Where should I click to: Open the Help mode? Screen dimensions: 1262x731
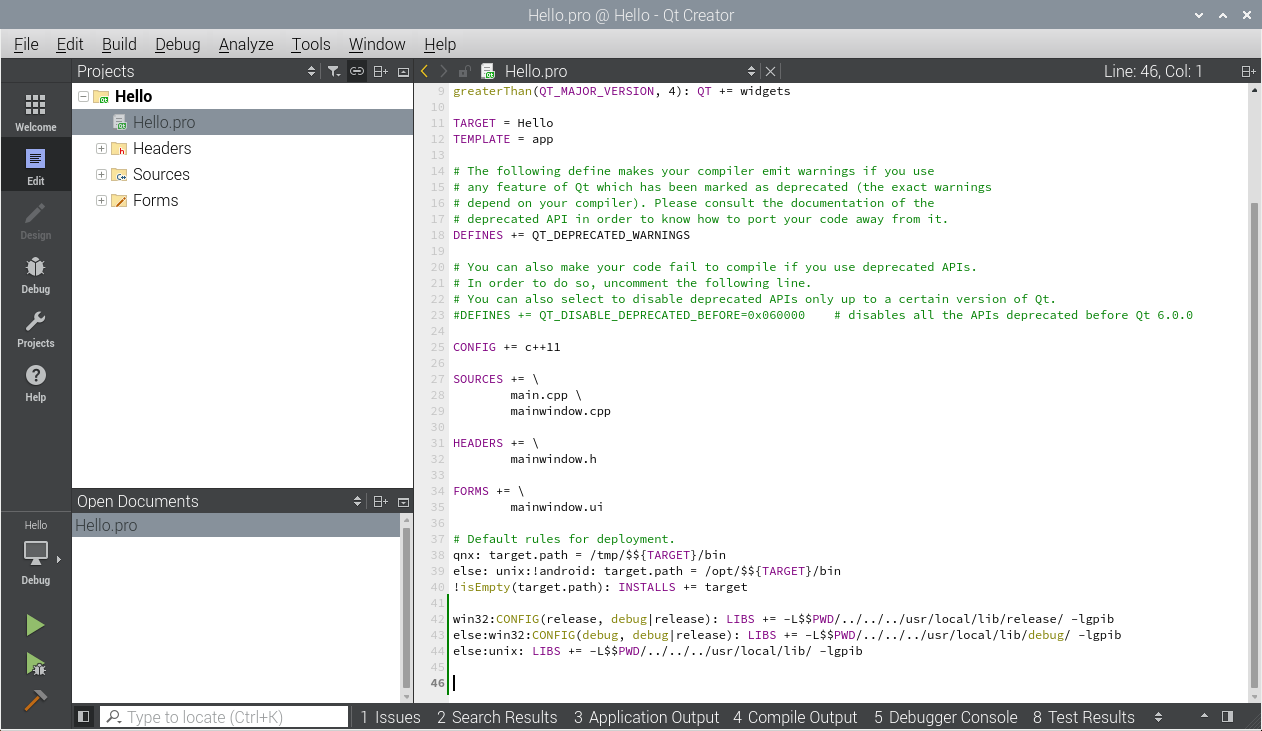35,382
